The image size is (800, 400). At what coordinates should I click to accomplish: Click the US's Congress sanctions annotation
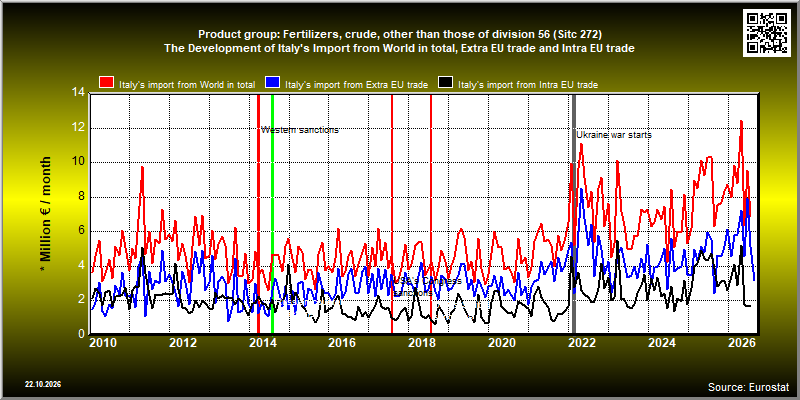[428, 287]
